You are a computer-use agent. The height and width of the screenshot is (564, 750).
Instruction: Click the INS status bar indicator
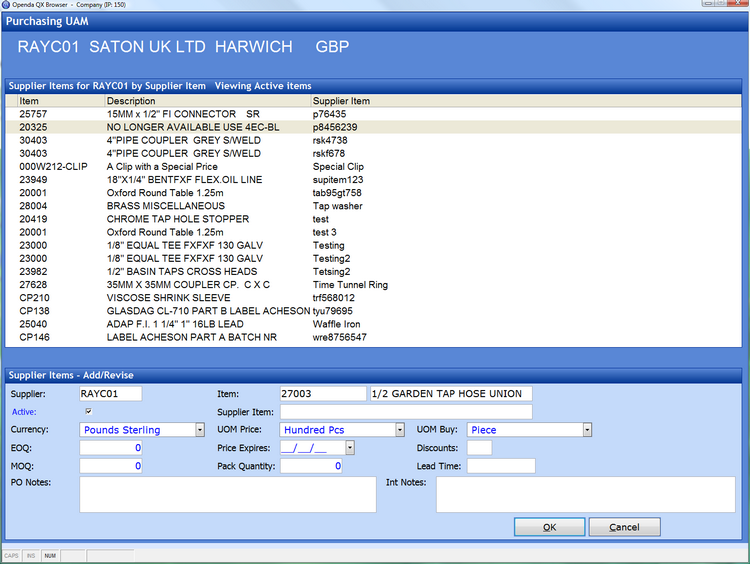pyautogui.click(x=31, y=555)
